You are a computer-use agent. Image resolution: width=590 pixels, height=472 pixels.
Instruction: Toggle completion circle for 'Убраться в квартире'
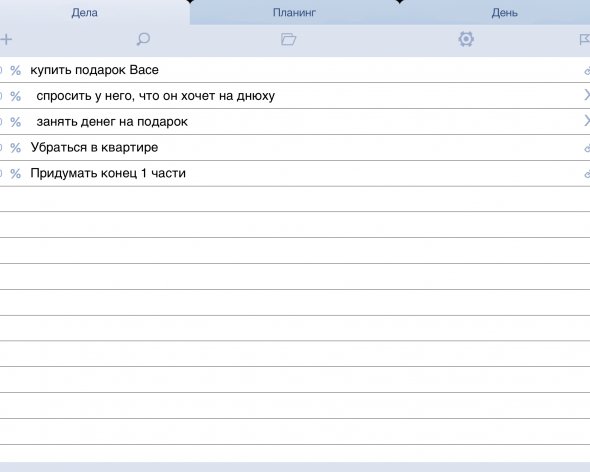(1, 148)
